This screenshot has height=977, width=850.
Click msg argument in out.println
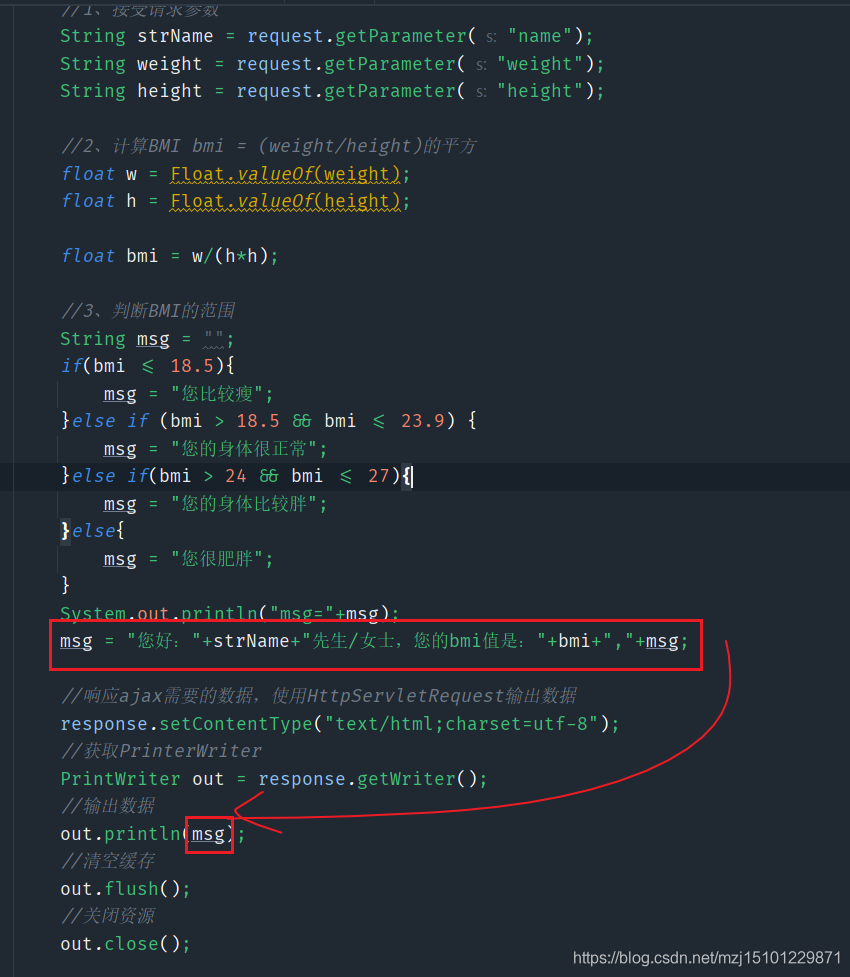click(x=208, y=834)
